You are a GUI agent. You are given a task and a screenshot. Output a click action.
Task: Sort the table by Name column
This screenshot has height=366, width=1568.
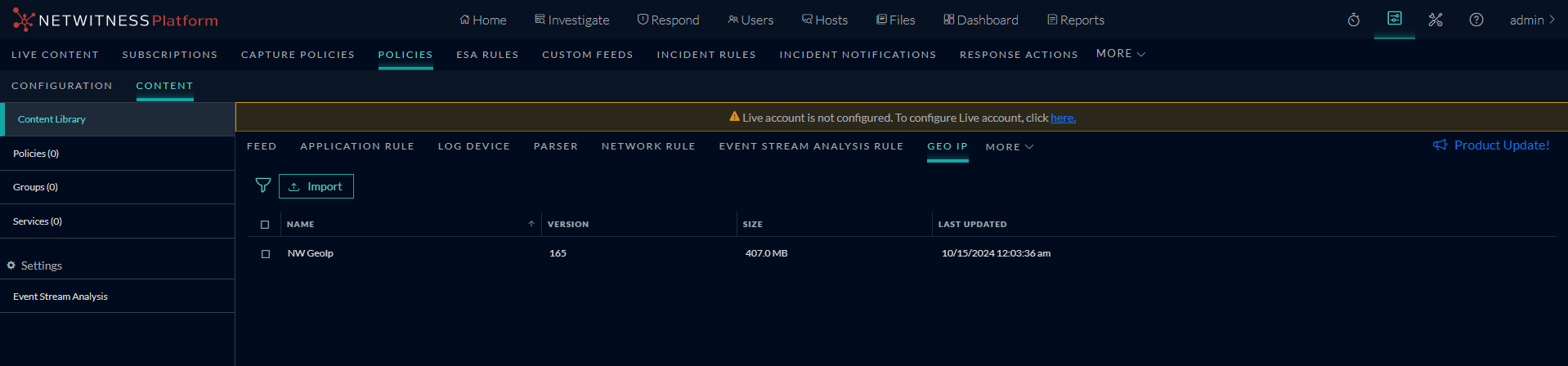(x=301, y=224)
